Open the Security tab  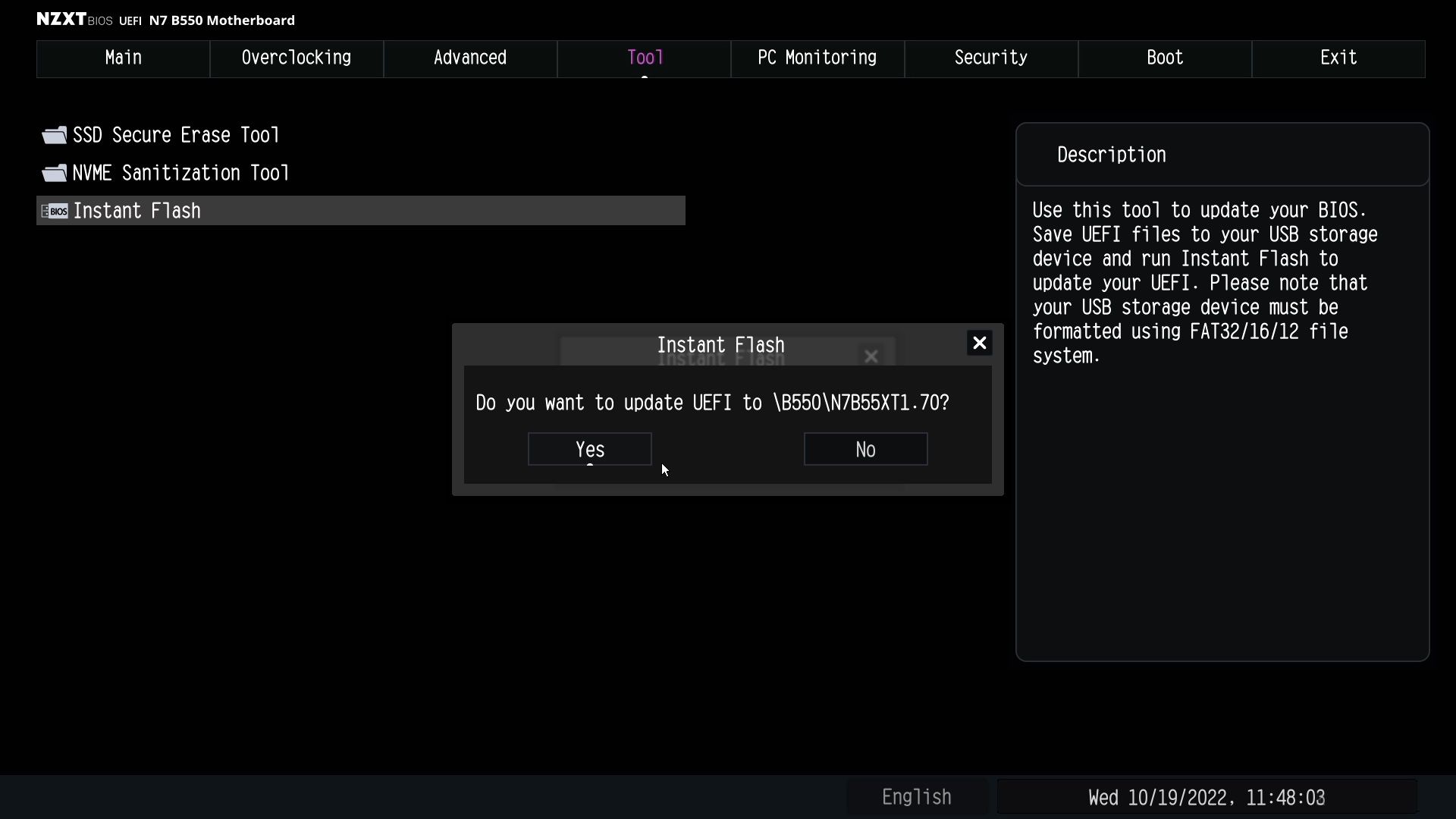[991, 58]
